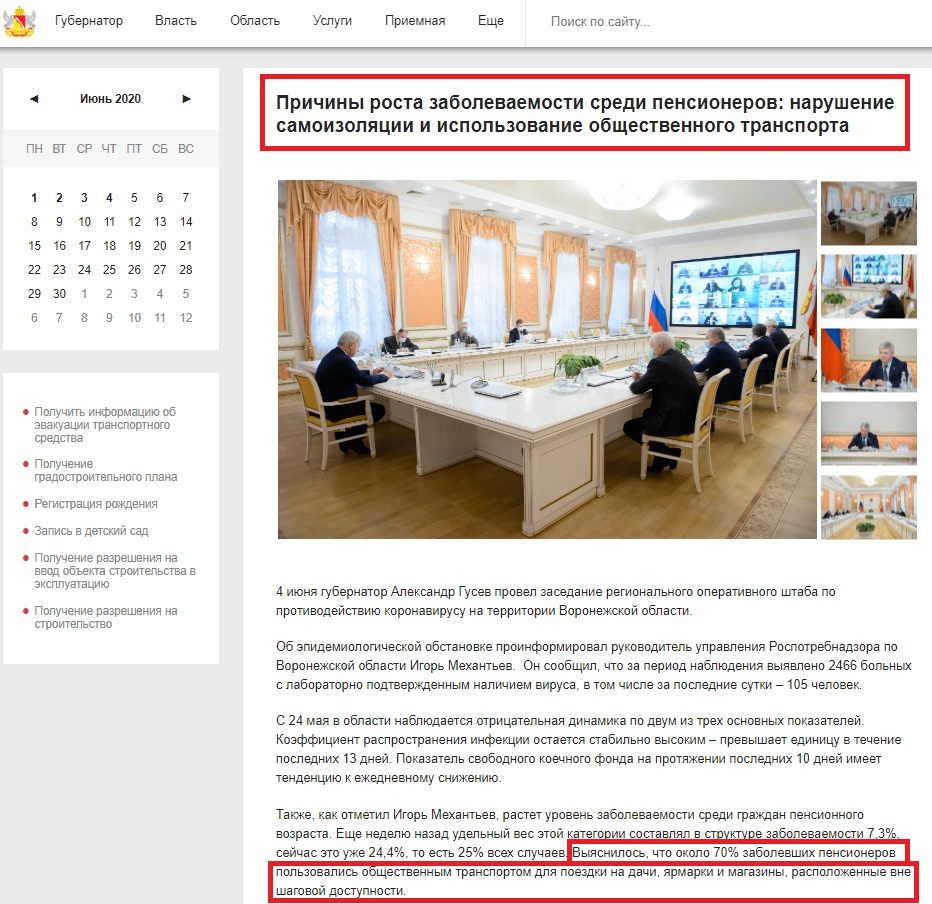Open Запись в детский сад link
932x904 pixels.
(x=91, y=530)
